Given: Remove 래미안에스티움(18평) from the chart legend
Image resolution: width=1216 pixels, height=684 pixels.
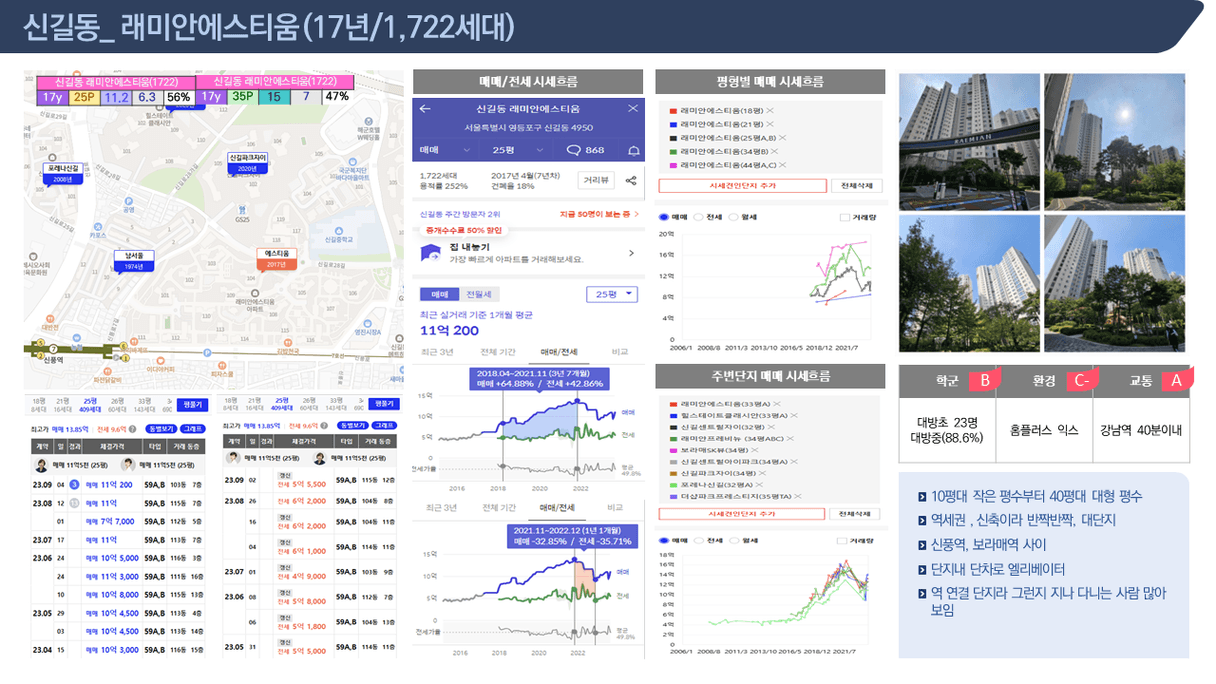Looking at the screenshot, I should tap(770, 110).
